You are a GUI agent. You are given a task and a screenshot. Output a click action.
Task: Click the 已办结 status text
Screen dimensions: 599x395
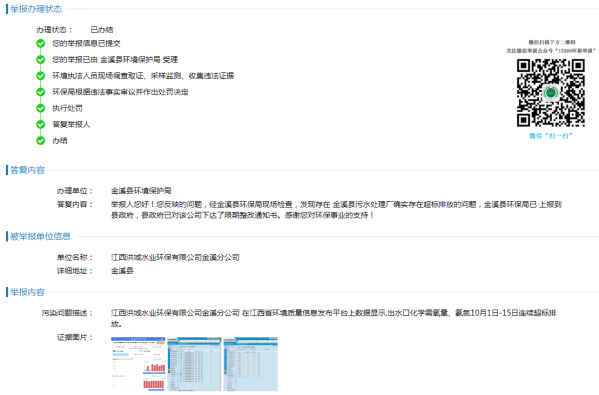pyautogui.click(x=102, y=30)
